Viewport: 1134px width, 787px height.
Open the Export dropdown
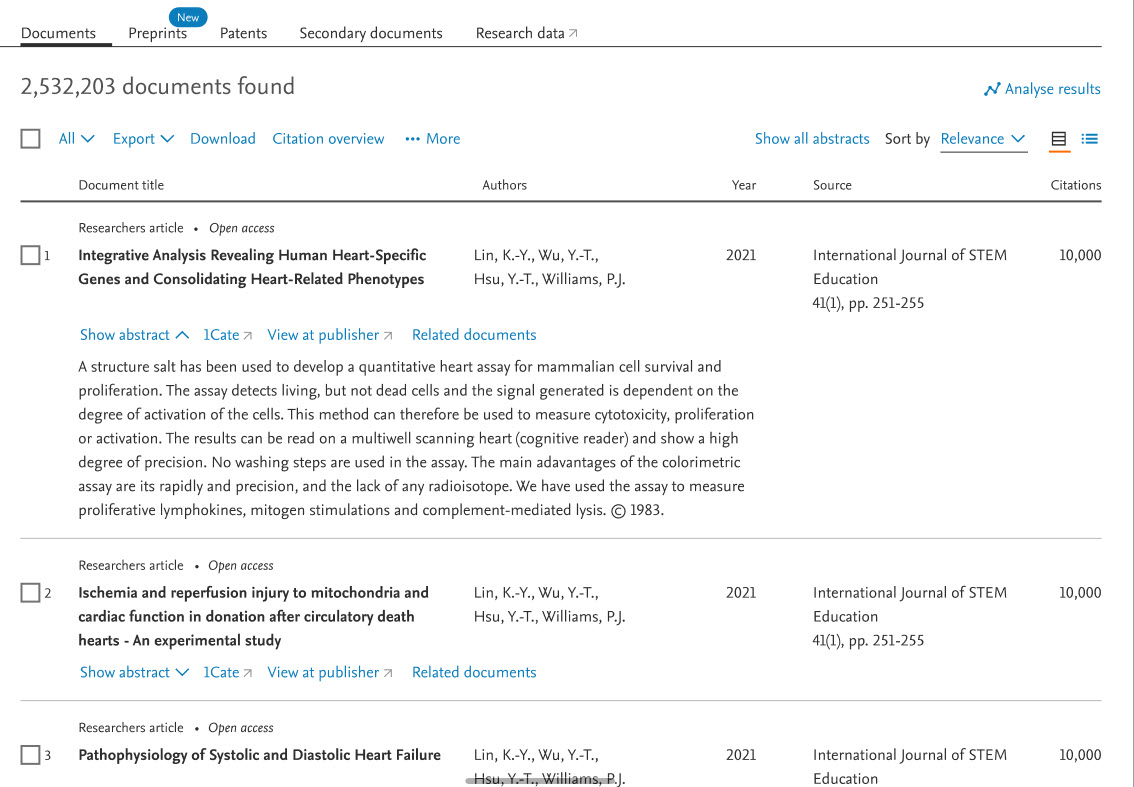143,138
